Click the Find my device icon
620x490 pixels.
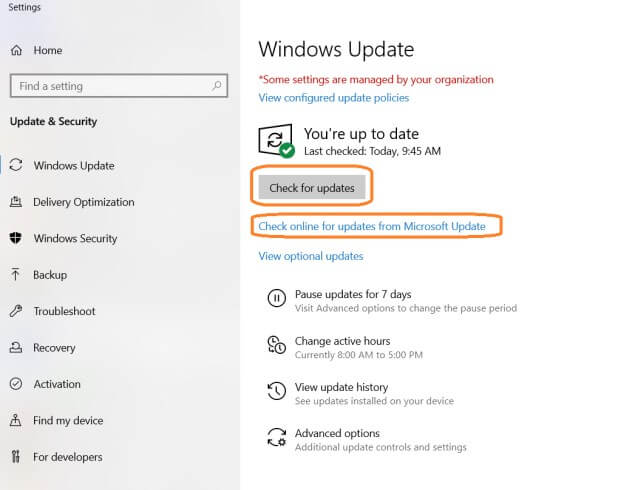[16, 421]
